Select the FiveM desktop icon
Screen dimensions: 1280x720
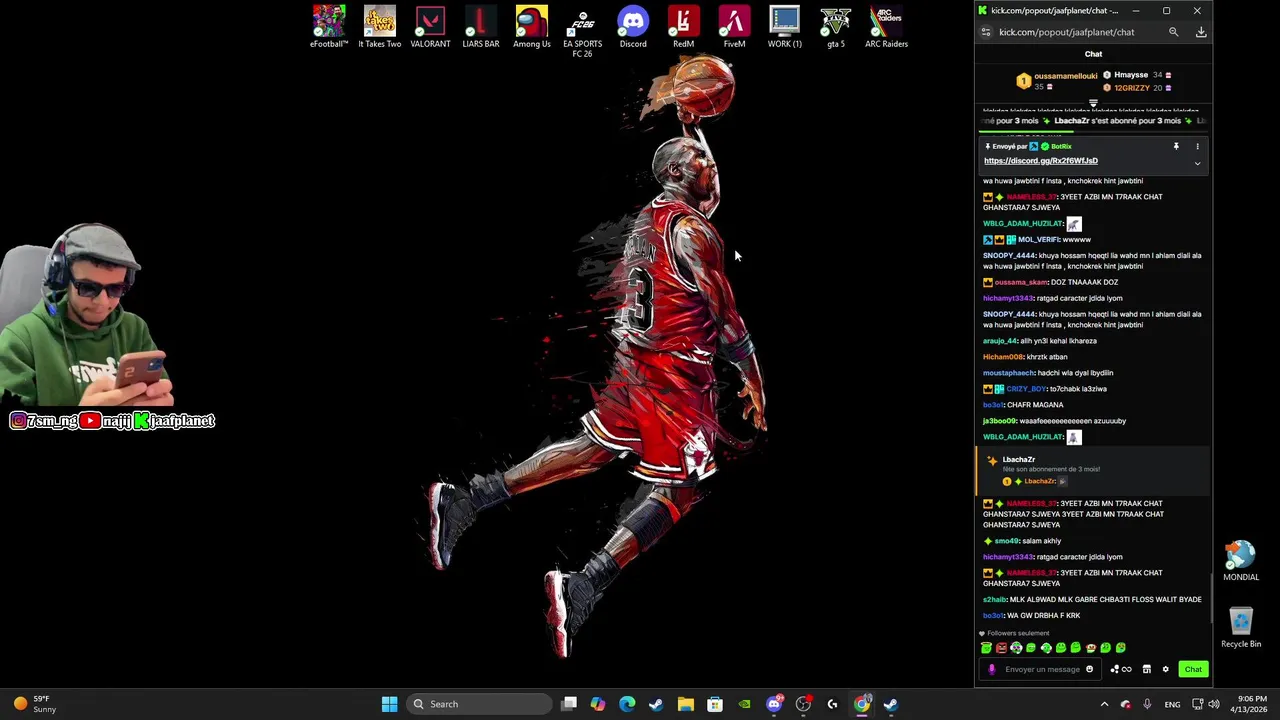point(734,27)
